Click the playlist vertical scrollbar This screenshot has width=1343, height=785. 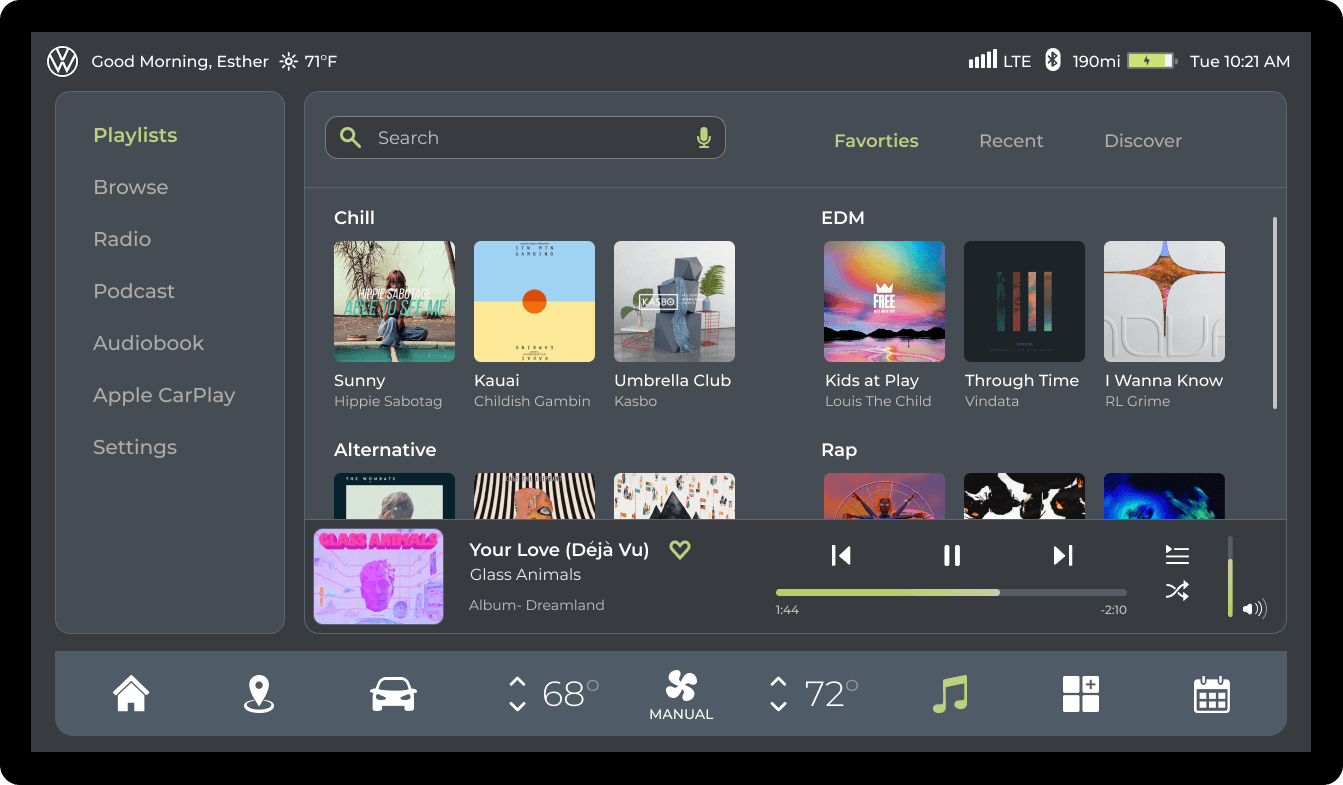pyautogui.click(x=1274, y=313)
